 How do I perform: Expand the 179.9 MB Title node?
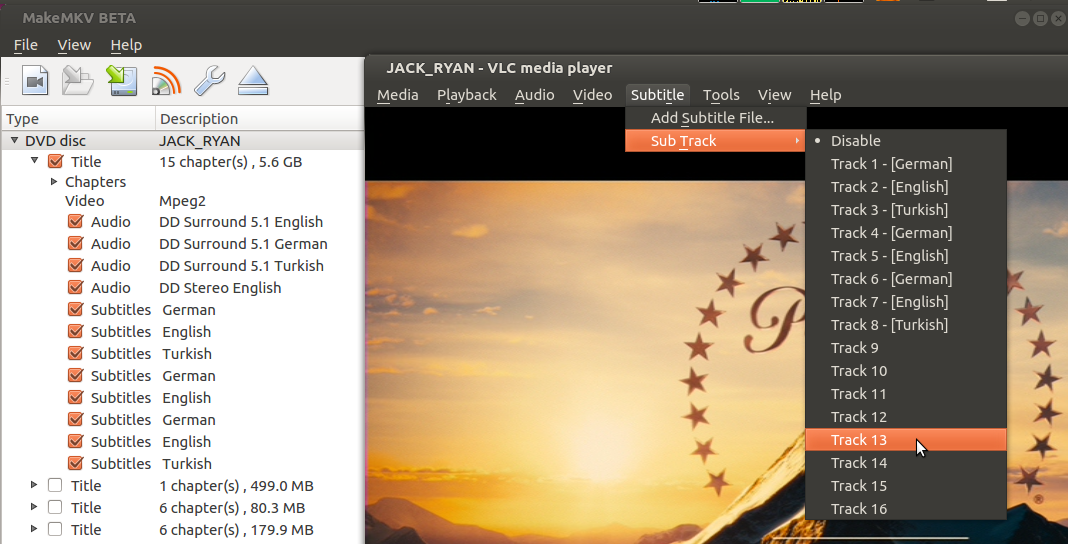(x=34, y=529)
